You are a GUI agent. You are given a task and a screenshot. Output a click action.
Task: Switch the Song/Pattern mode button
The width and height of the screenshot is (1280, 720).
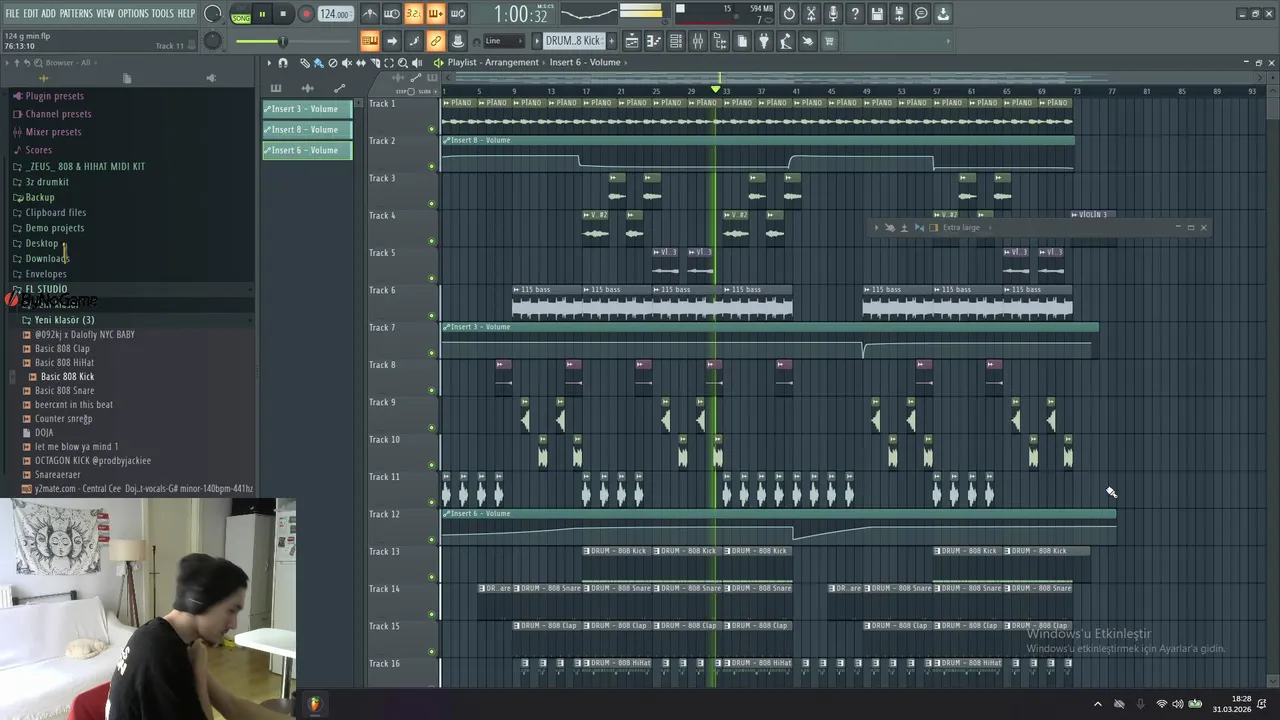coord(241,14)
